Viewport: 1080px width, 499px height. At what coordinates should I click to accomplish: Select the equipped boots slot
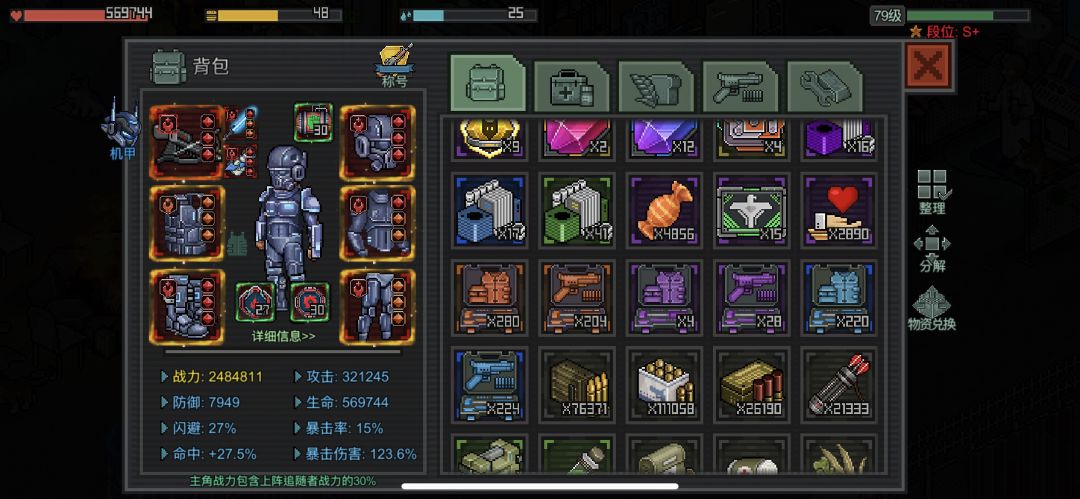coord(186,307)
